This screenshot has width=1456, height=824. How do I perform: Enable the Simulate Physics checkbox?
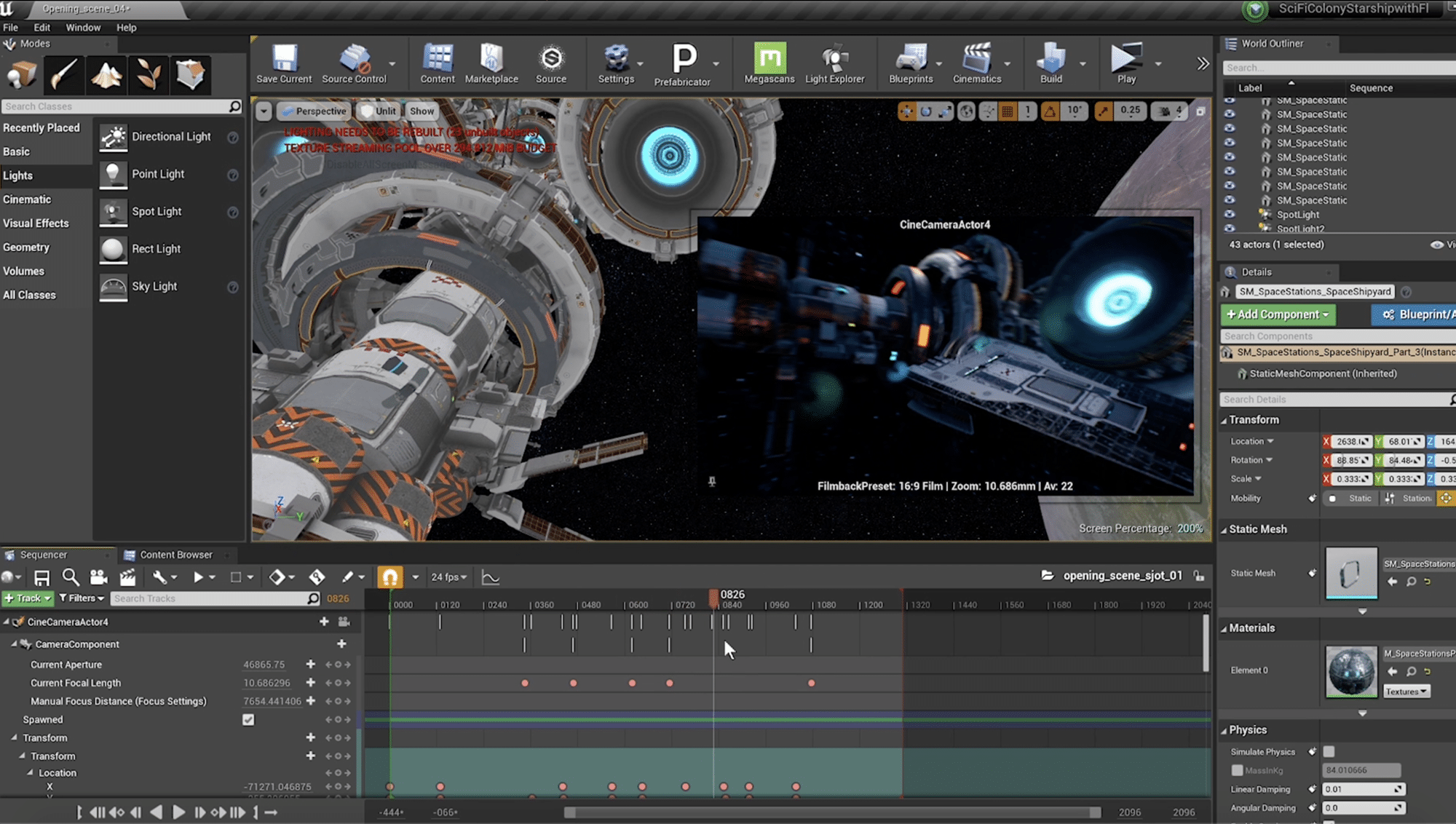click(x=1329, y=752)
